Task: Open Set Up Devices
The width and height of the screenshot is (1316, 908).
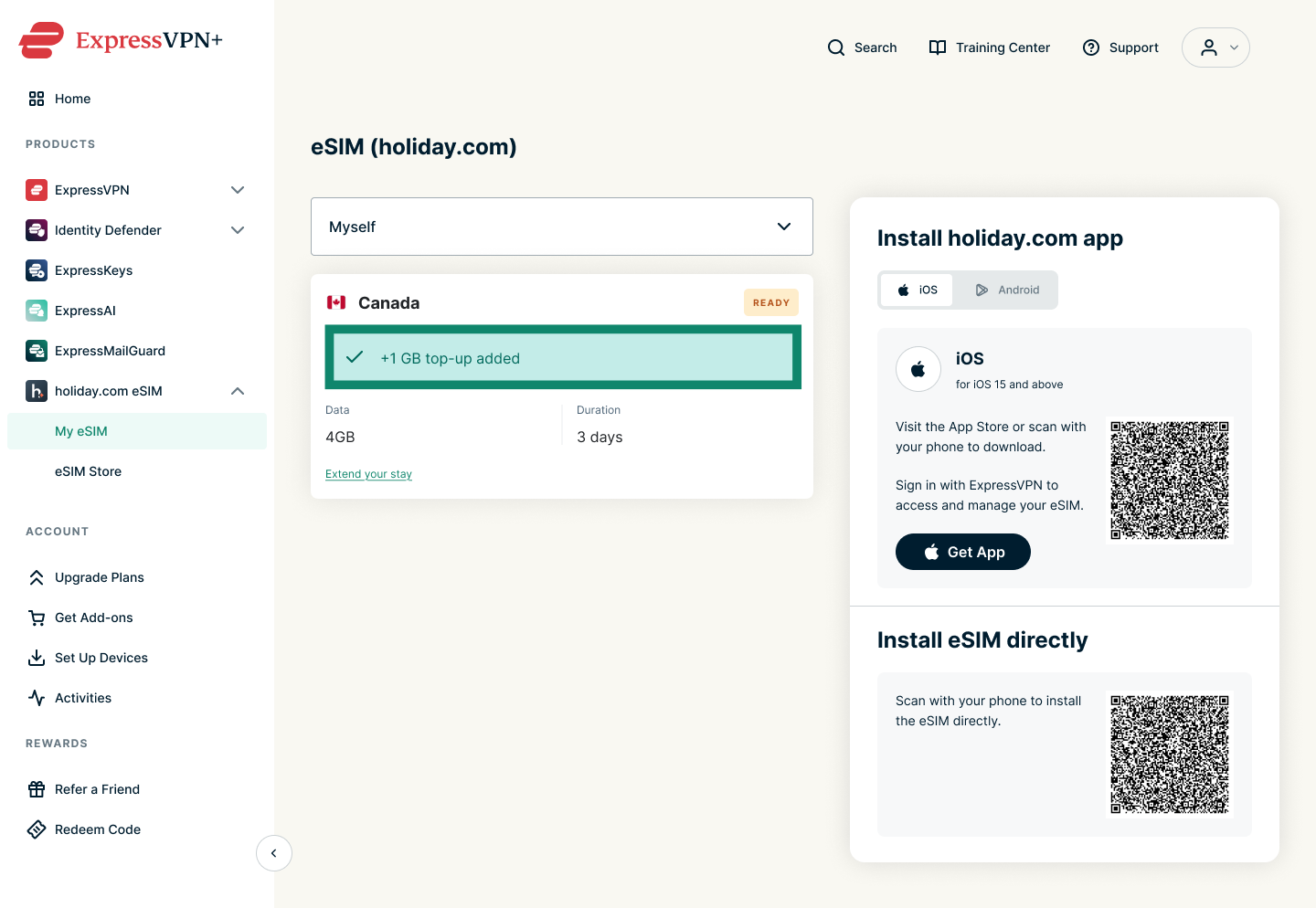Action: pyautogui.click(x=137, y=658)
